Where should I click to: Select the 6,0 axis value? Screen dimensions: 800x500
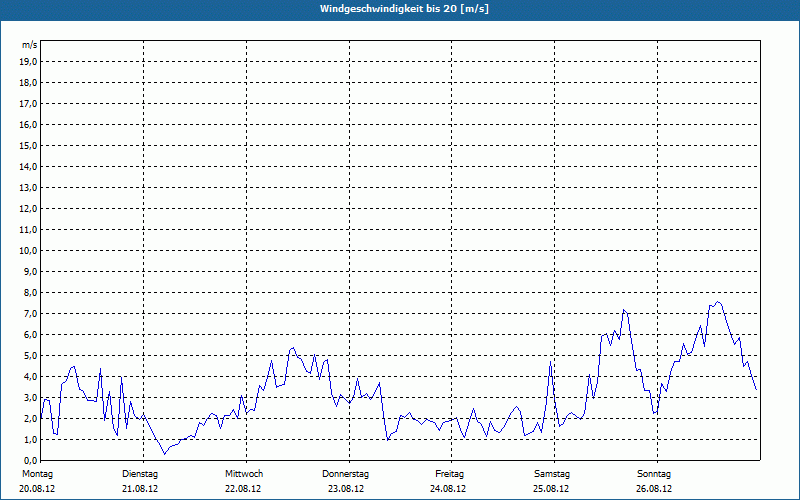click(x=30, y=334)
